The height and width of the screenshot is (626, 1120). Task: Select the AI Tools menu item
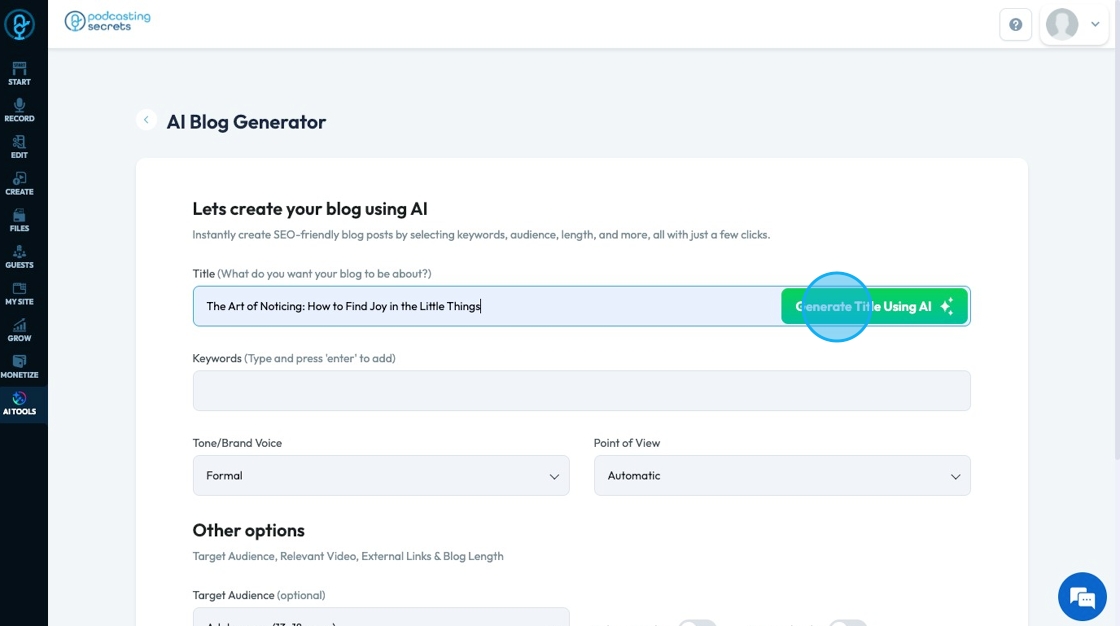19,404
